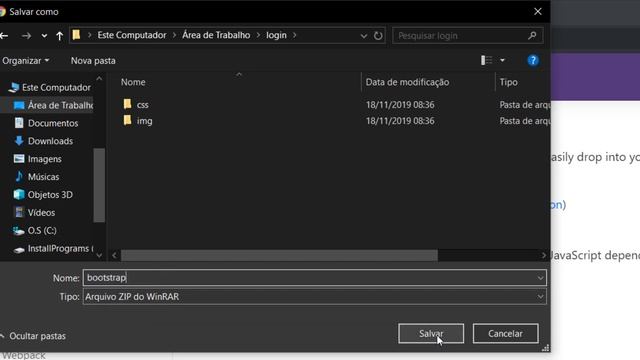The height and width of the screenshot is (360, 640).
Task: Click the Downloads arrow icon
Action: [19, 141]
